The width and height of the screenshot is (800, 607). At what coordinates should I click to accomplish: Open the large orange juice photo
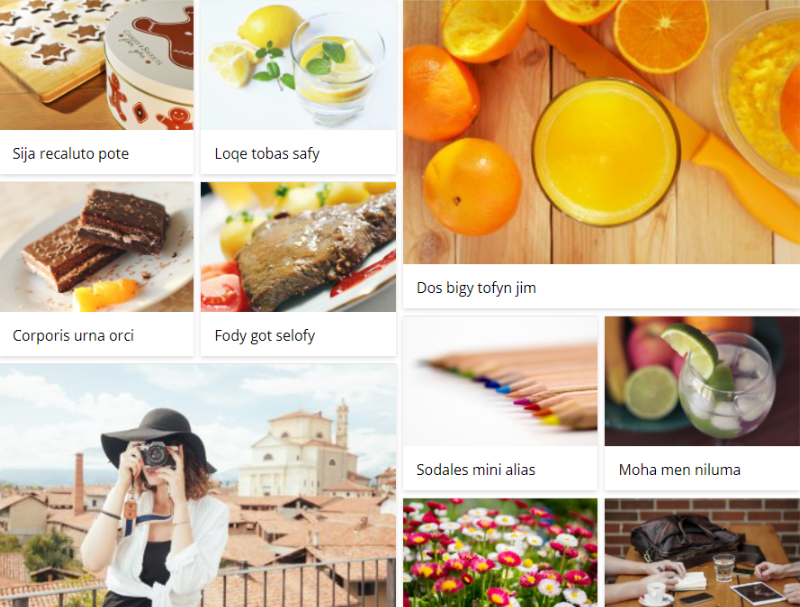602,132
